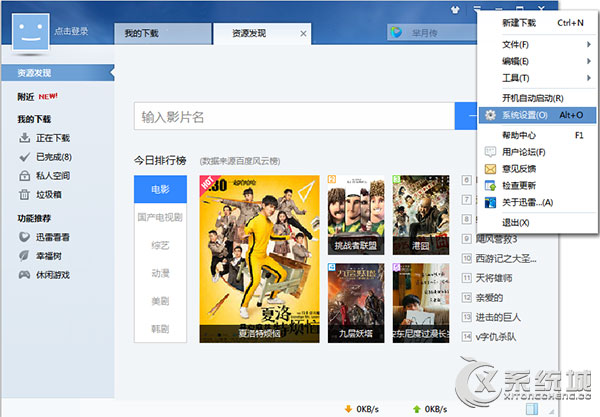Viewport: 600px width, 417px height.
Task: Click the skin shirt icon in title bar
Action: pyautogui.click(x=455, y=10)
